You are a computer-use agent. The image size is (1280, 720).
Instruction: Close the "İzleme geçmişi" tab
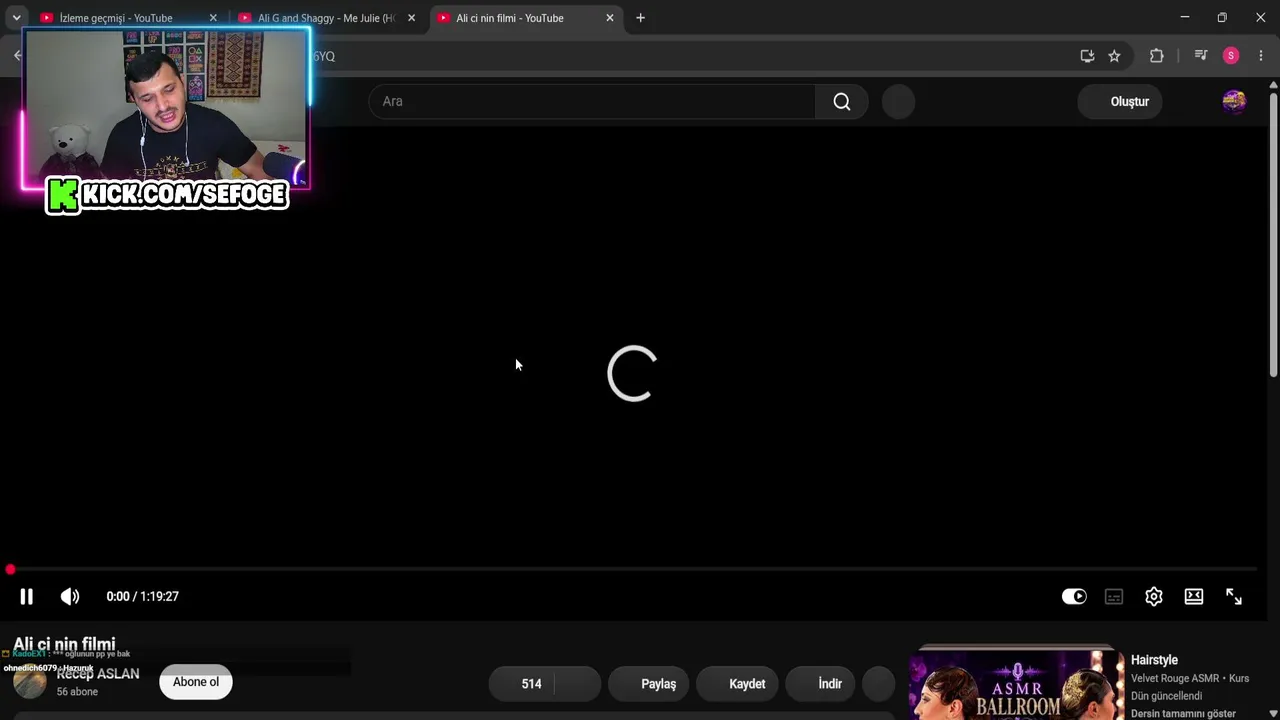point(213,18)
